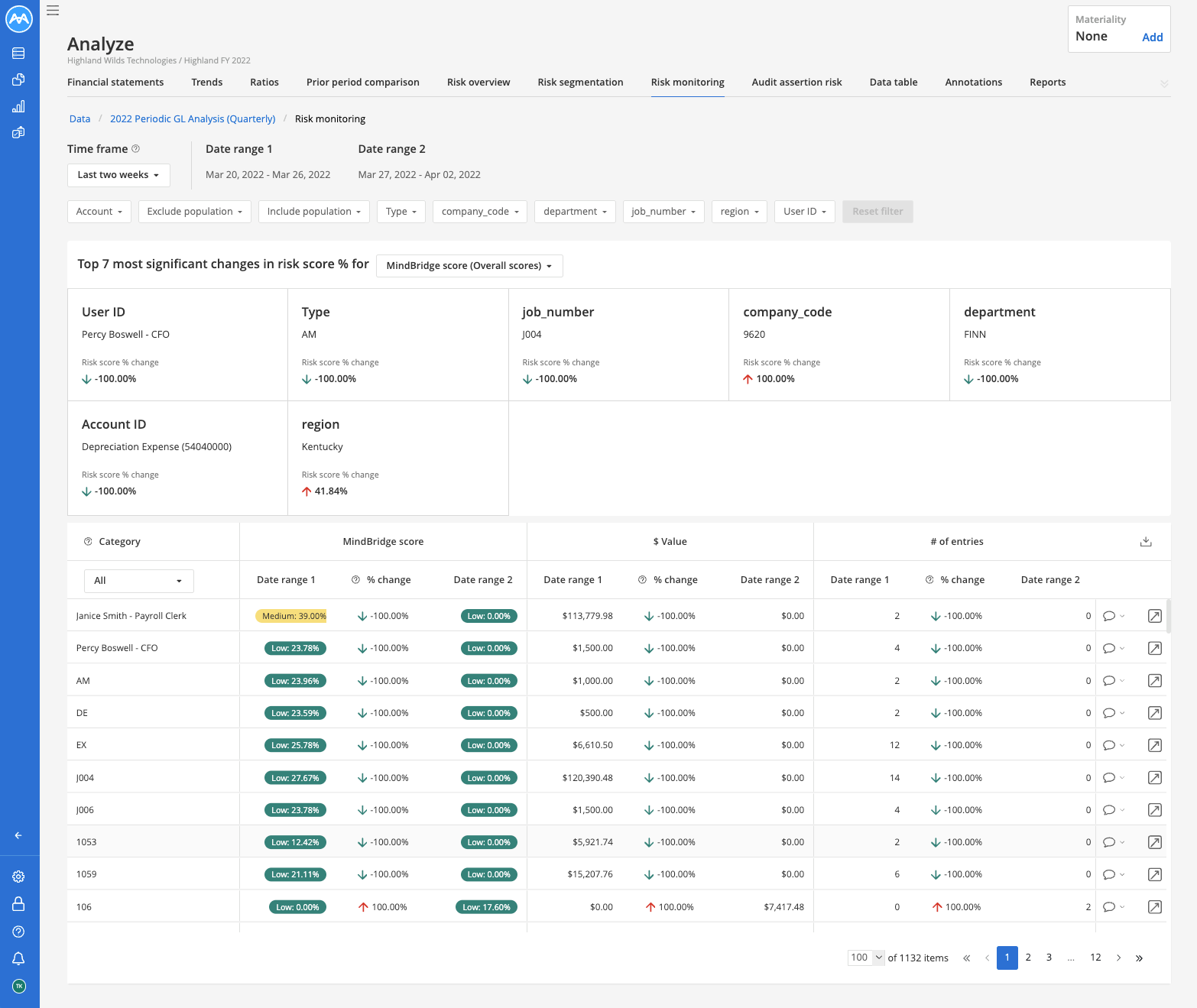Download the risk monitoring table

click(1146, 541)
